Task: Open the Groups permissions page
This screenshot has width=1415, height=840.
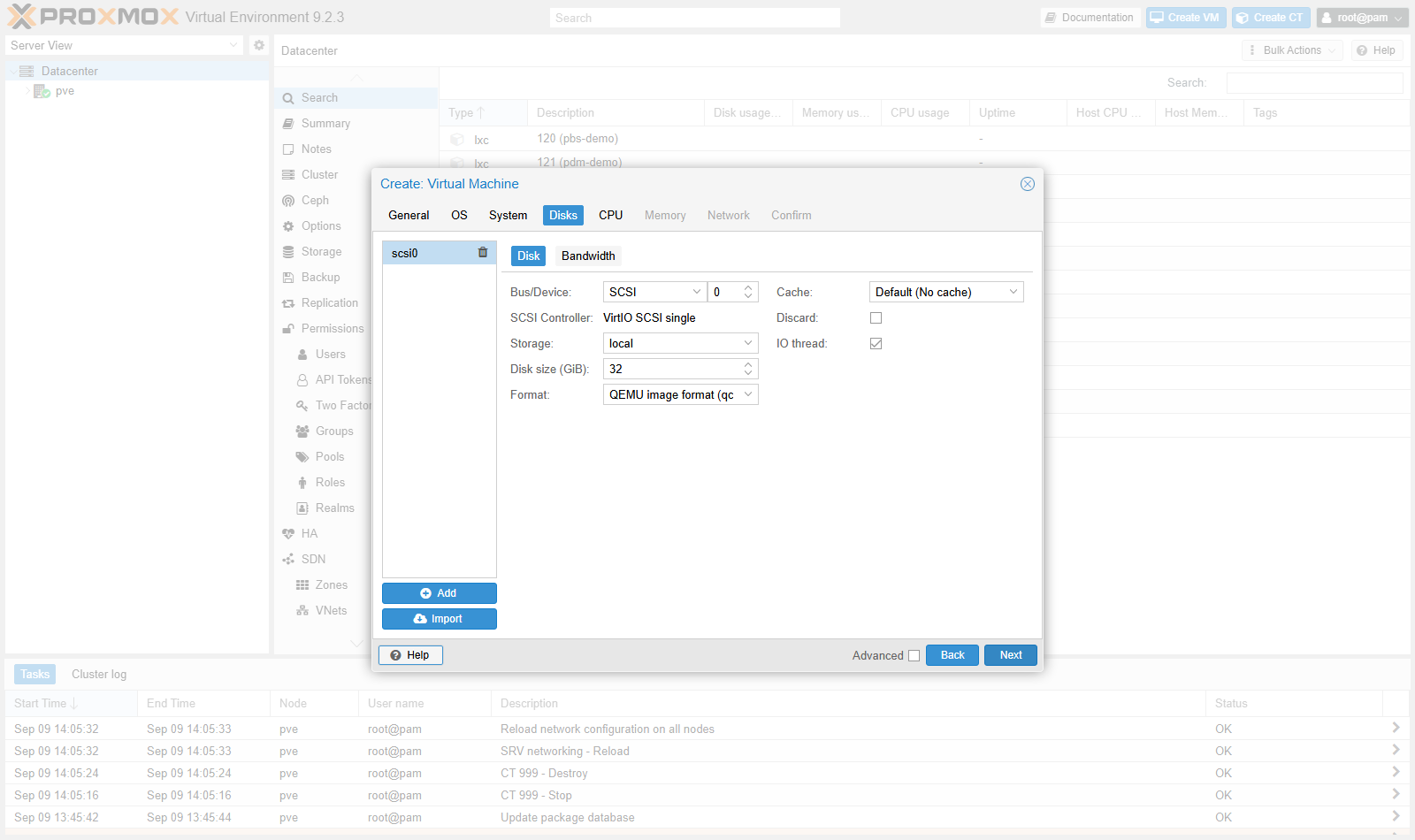Action: pos(334,431)
